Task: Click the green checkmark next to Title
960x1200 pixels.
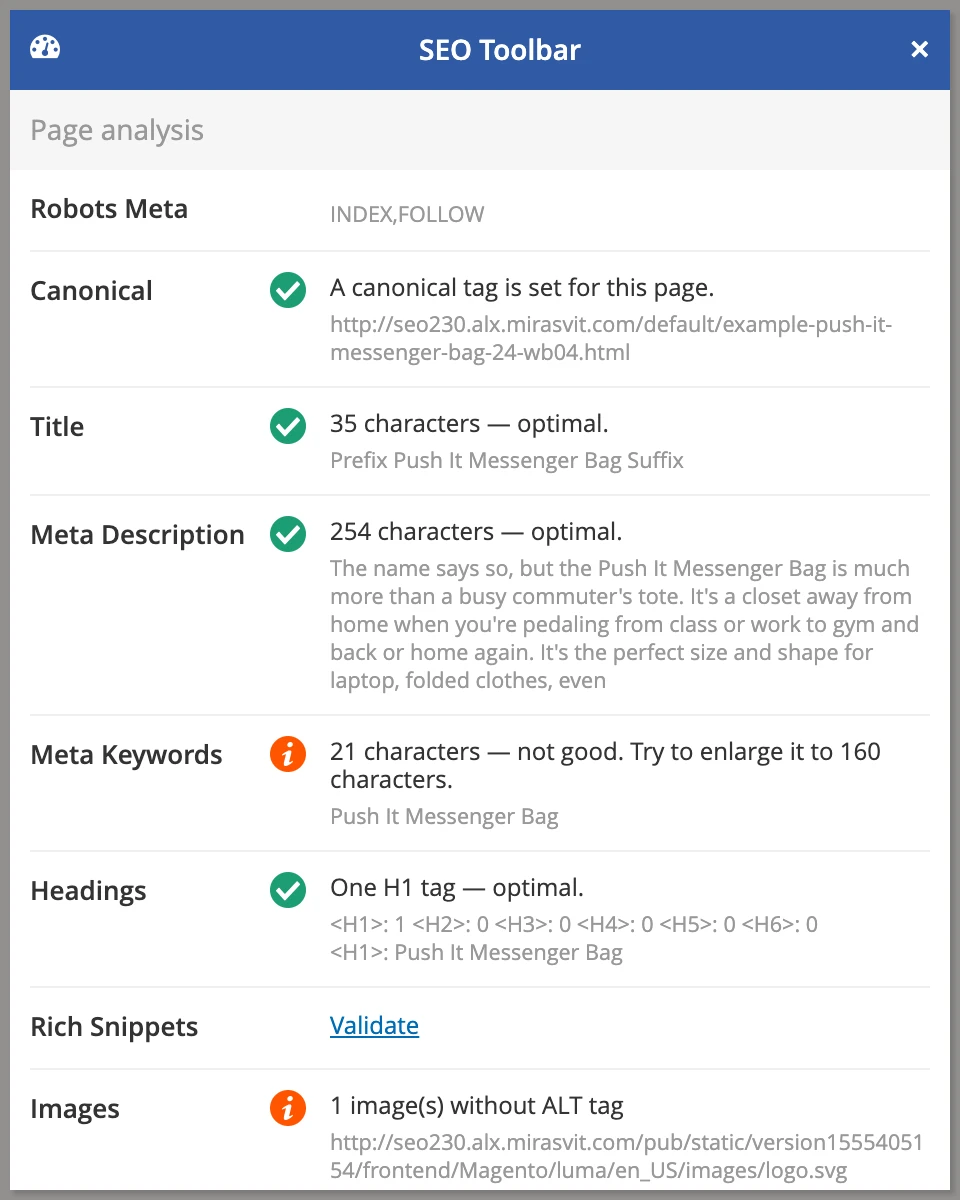Action: click(288, 427)
